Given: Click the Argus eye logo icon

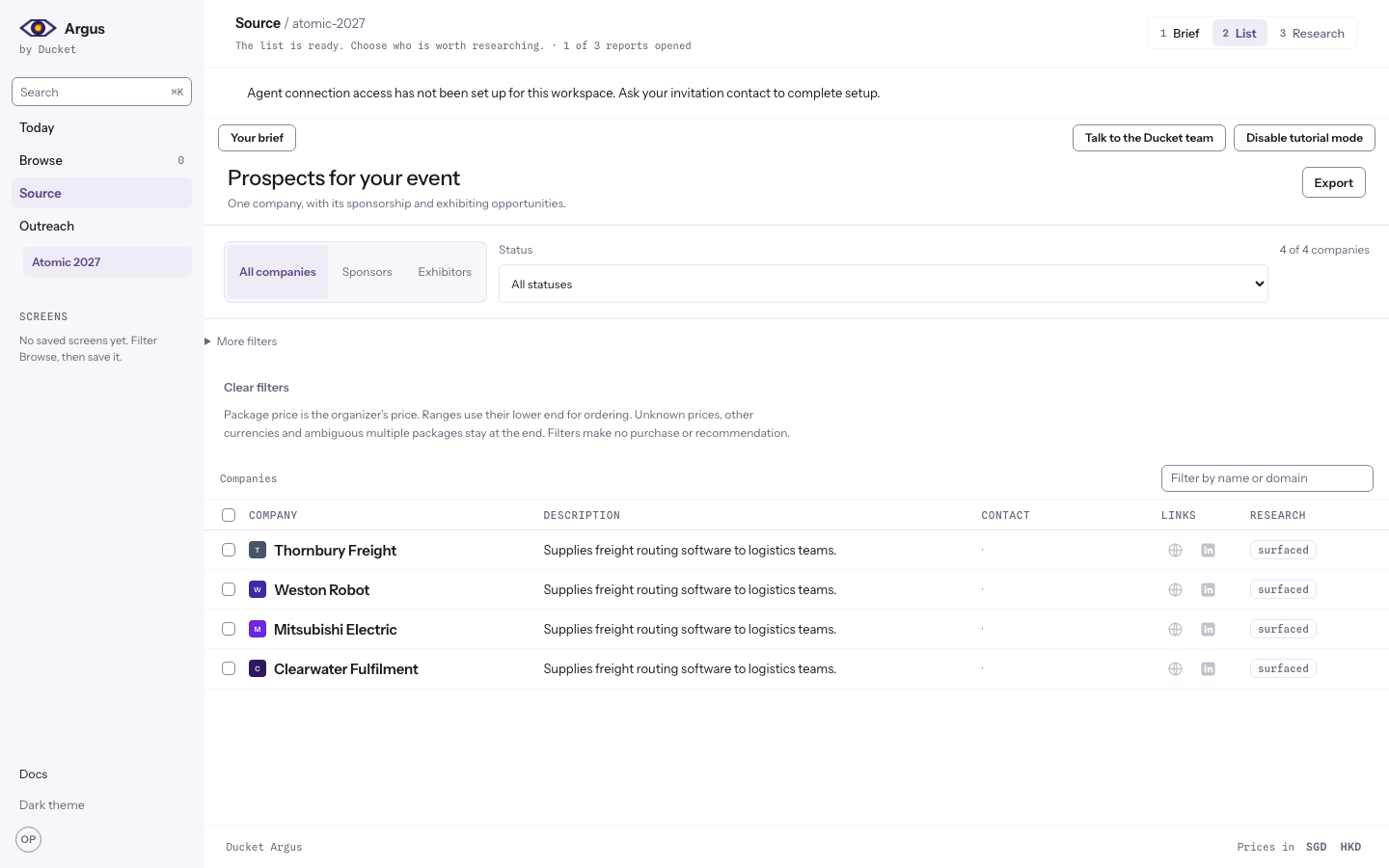Looking at the screenshot, I should [38, 28].
